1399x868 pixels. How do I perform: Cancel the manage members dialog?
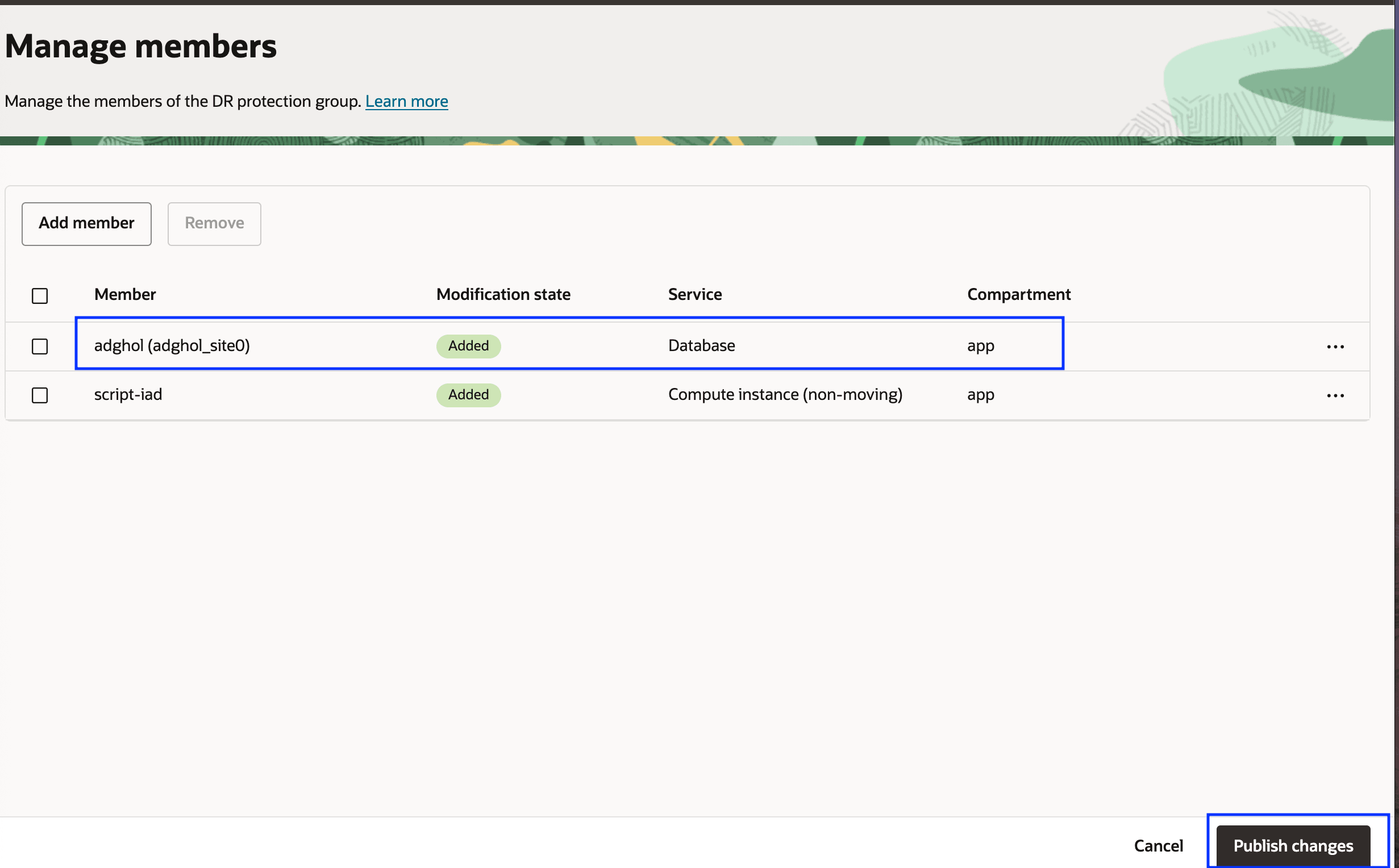pyautogui.click(x=1158, y=845)
